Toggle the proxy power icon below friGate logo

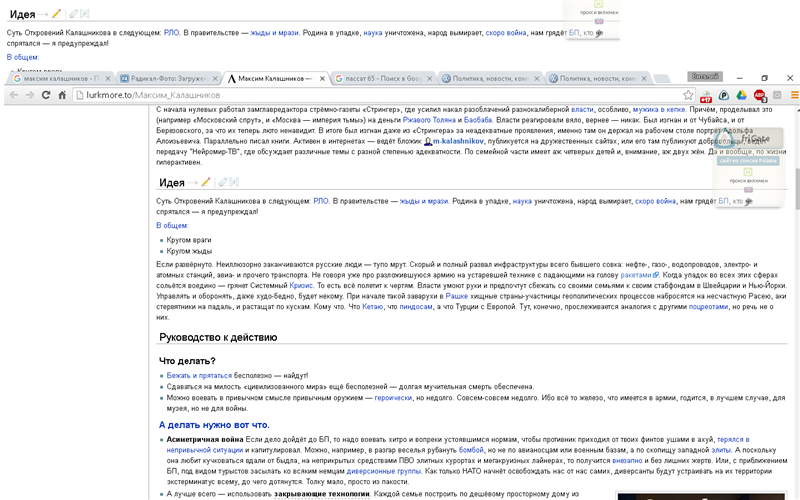[748, 171]
